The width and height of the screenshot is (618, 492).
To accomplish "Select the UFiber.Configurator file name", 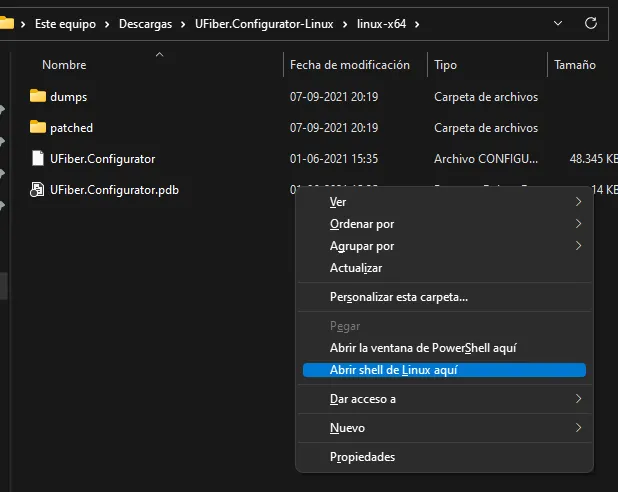I will coord(102,159).
